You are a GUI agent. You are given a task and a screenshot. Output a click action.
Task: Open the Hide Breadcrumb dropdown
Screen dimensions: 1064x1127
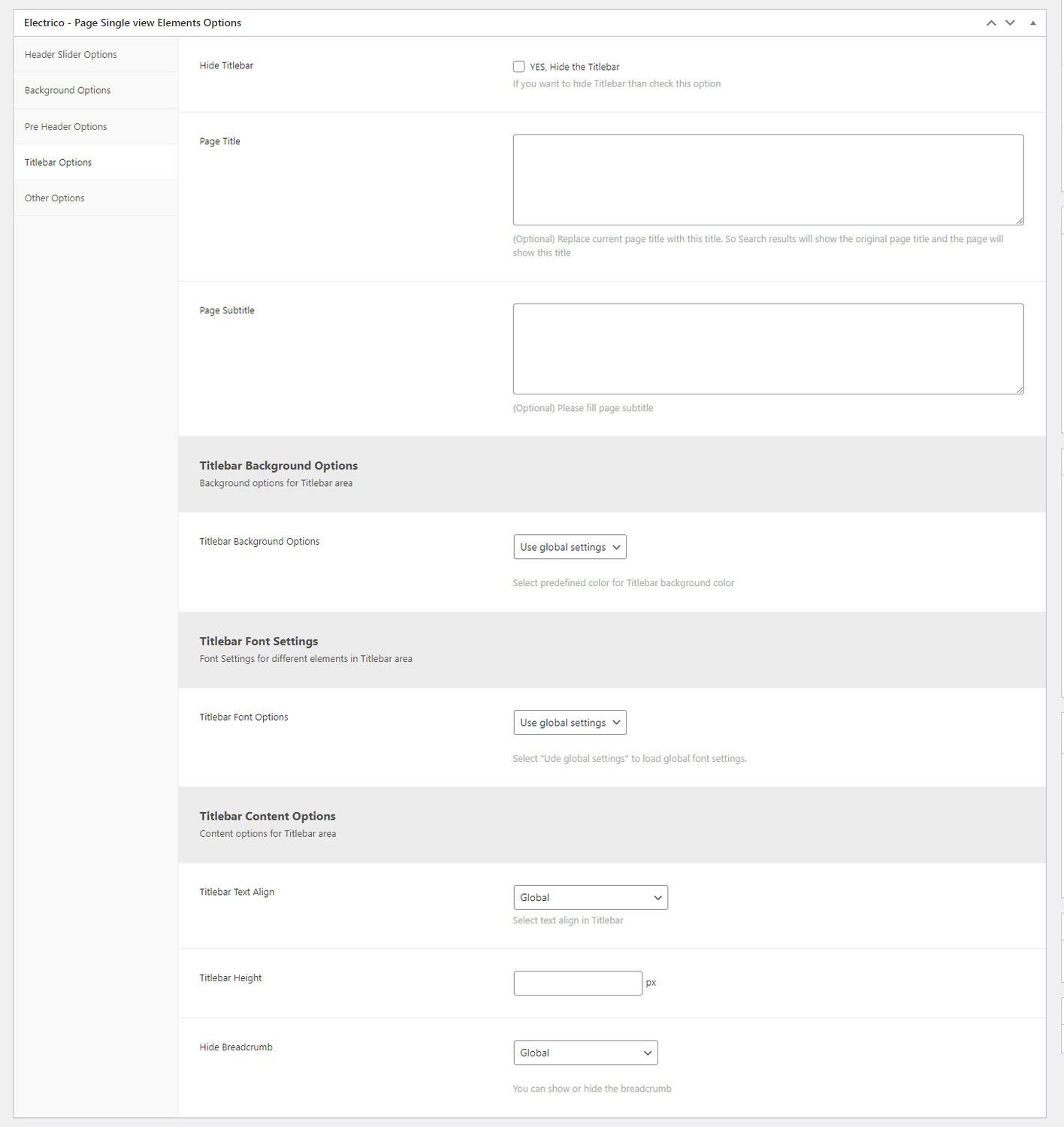point(585,1053)
